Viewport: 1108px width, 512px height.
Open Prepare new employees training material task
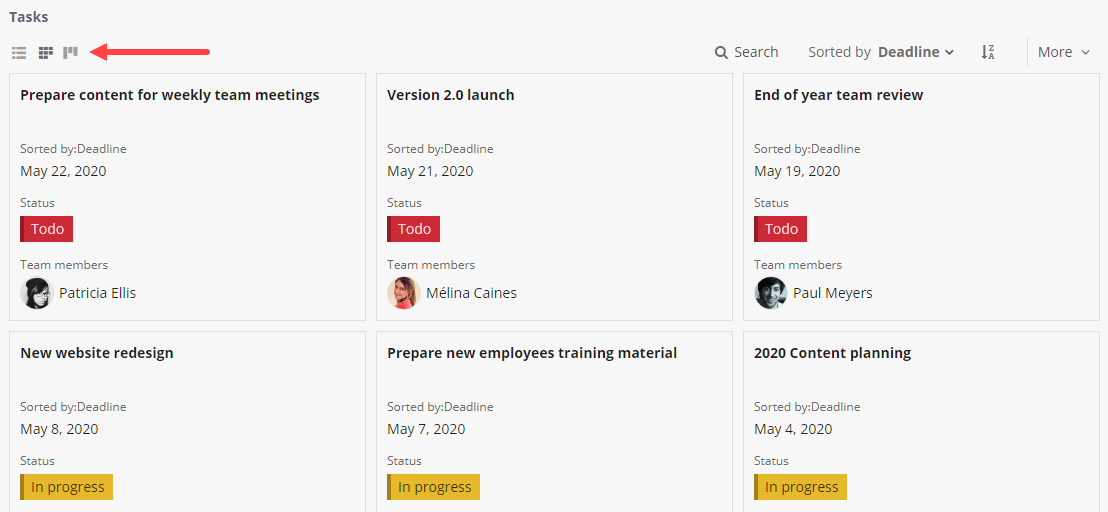click(x=531, y=353)
